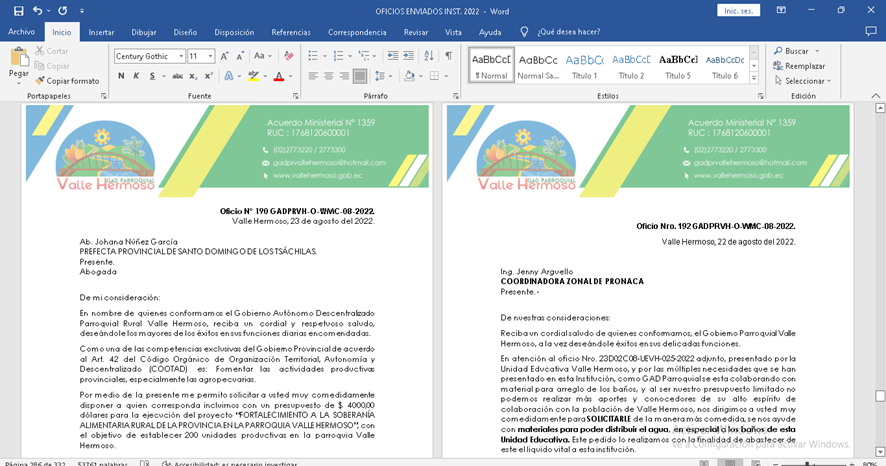Image resolution: width=886 pixels, height=466 pixels.
Task: Sort the selection alphabetically
Action: click(x=428, y=56)
